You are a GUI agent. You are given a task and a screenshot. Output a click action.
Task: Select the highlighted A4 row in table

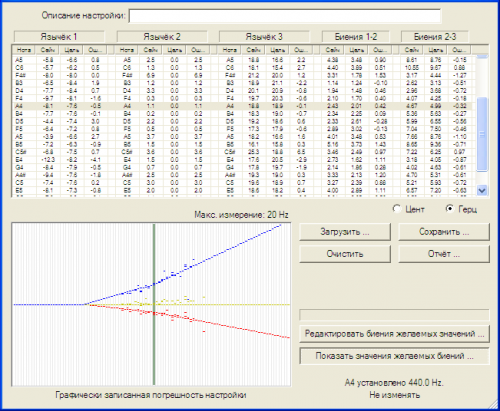click(244, 106)
